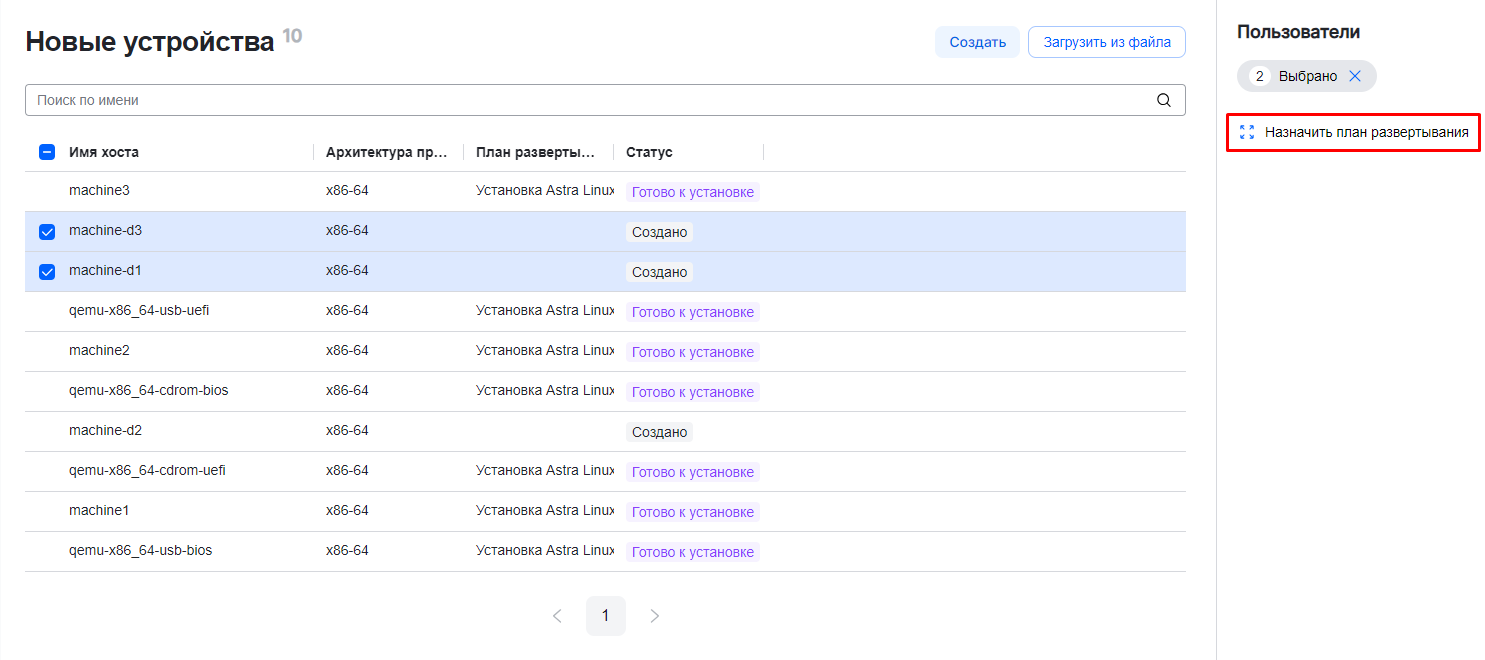Sort by the Имя хоста column header
The image size is (1485, 660).
tap(104, 152)
